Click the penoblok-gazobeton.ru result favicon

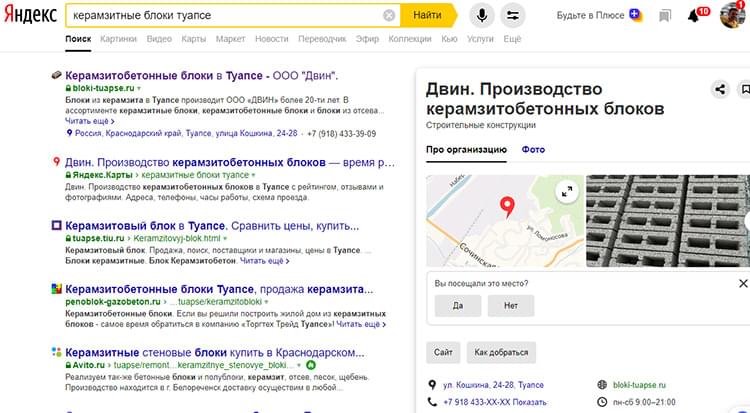(x=56, y=289)
